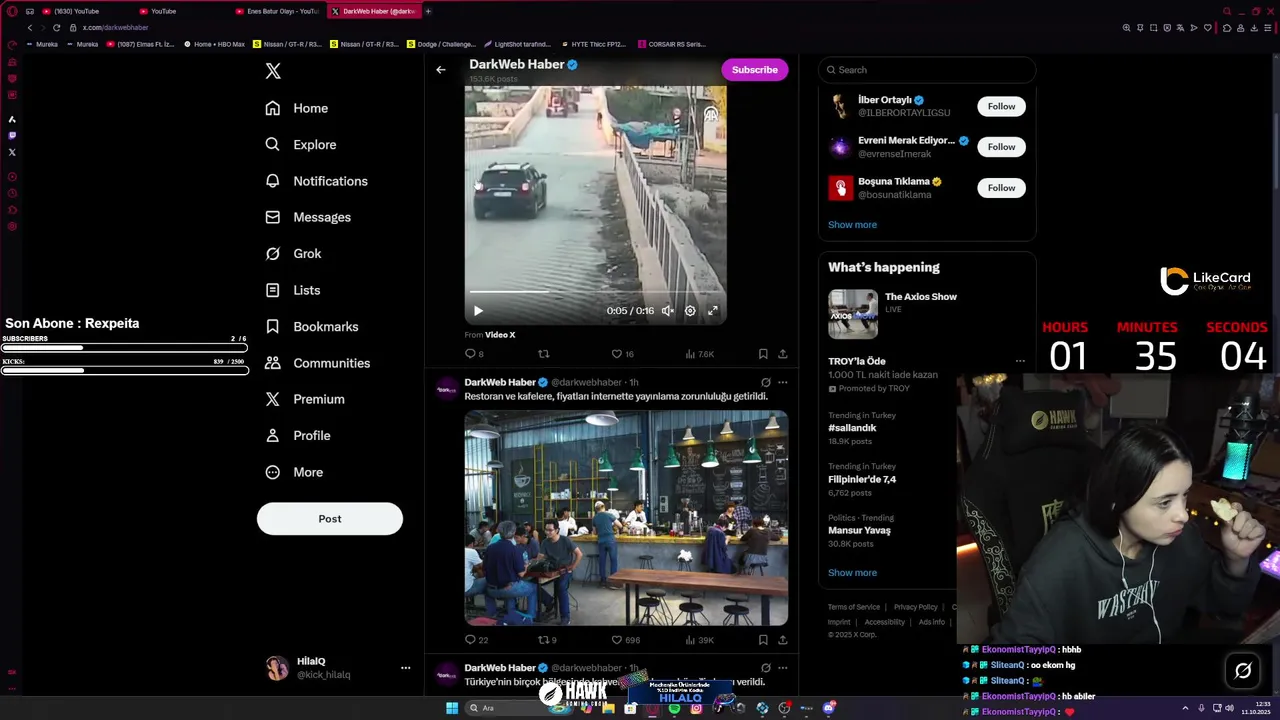Open more options on restaurant post
The image size is (1280, 720).
[x=783, y=383]
